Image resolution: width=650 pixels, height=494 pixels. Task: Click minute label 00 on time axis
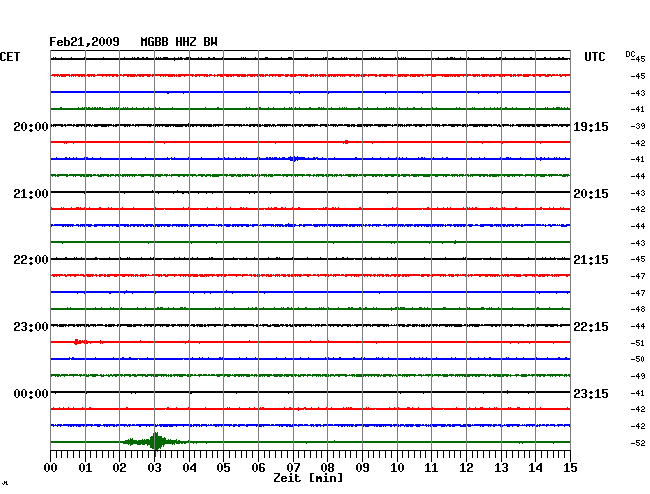point(51,467)
